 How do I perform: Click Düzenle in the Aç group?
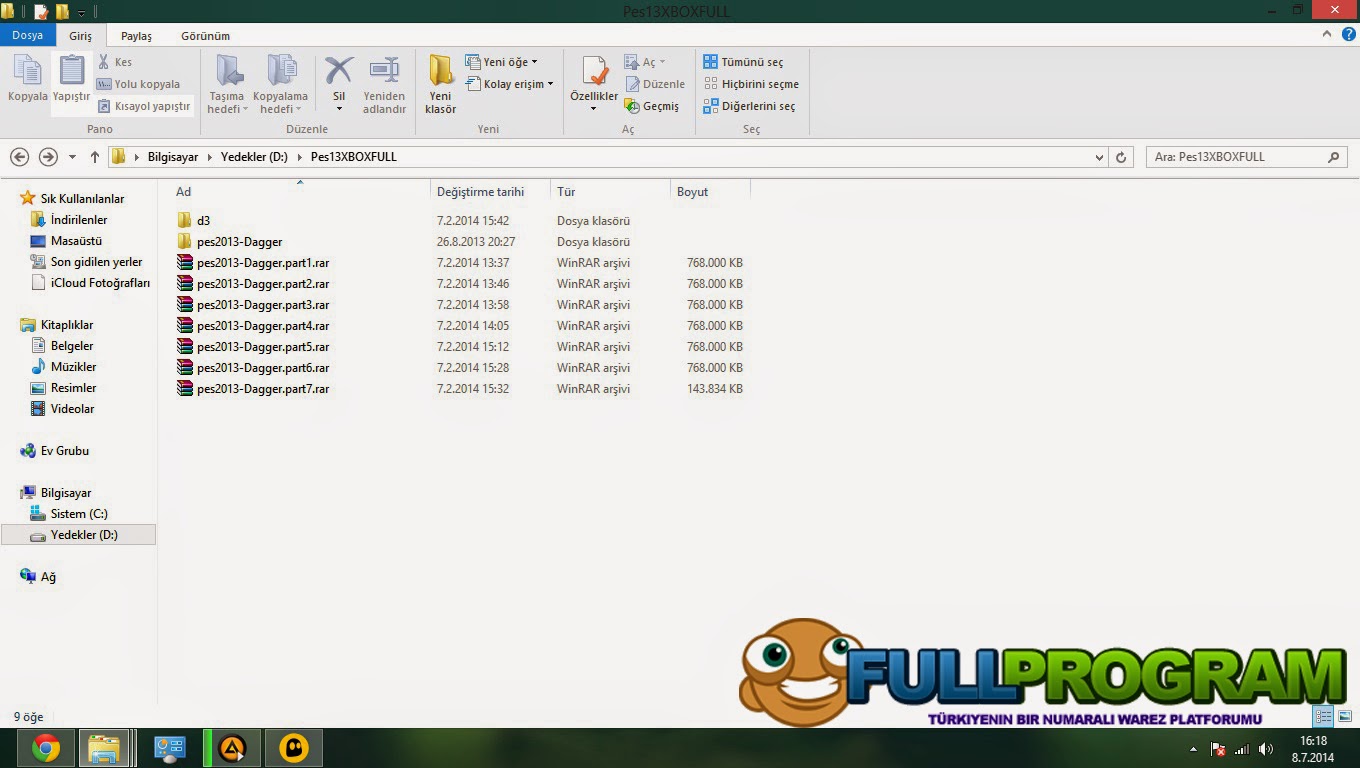[x=655, y=84]
